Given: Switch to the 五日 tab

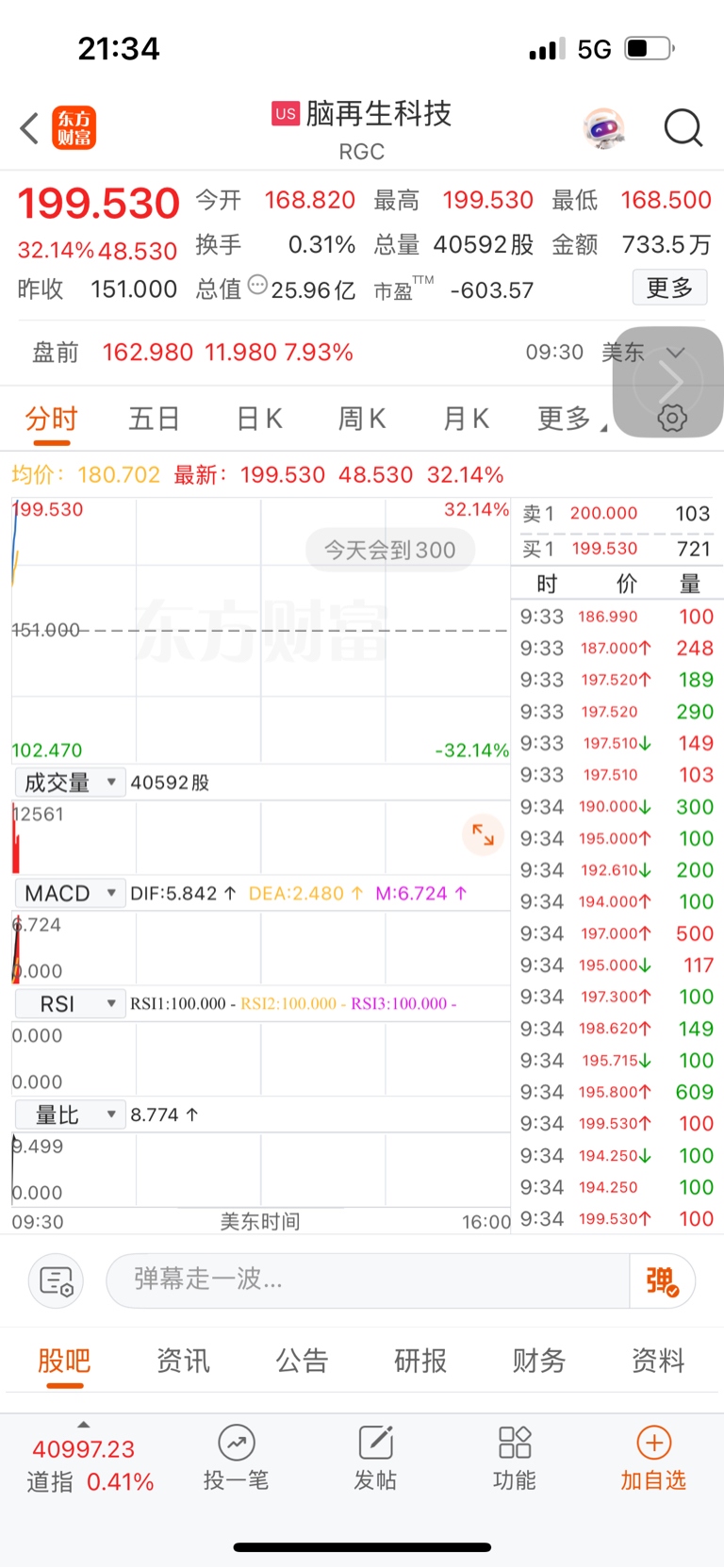Looking at the screenshot, I should click(155, 419).
